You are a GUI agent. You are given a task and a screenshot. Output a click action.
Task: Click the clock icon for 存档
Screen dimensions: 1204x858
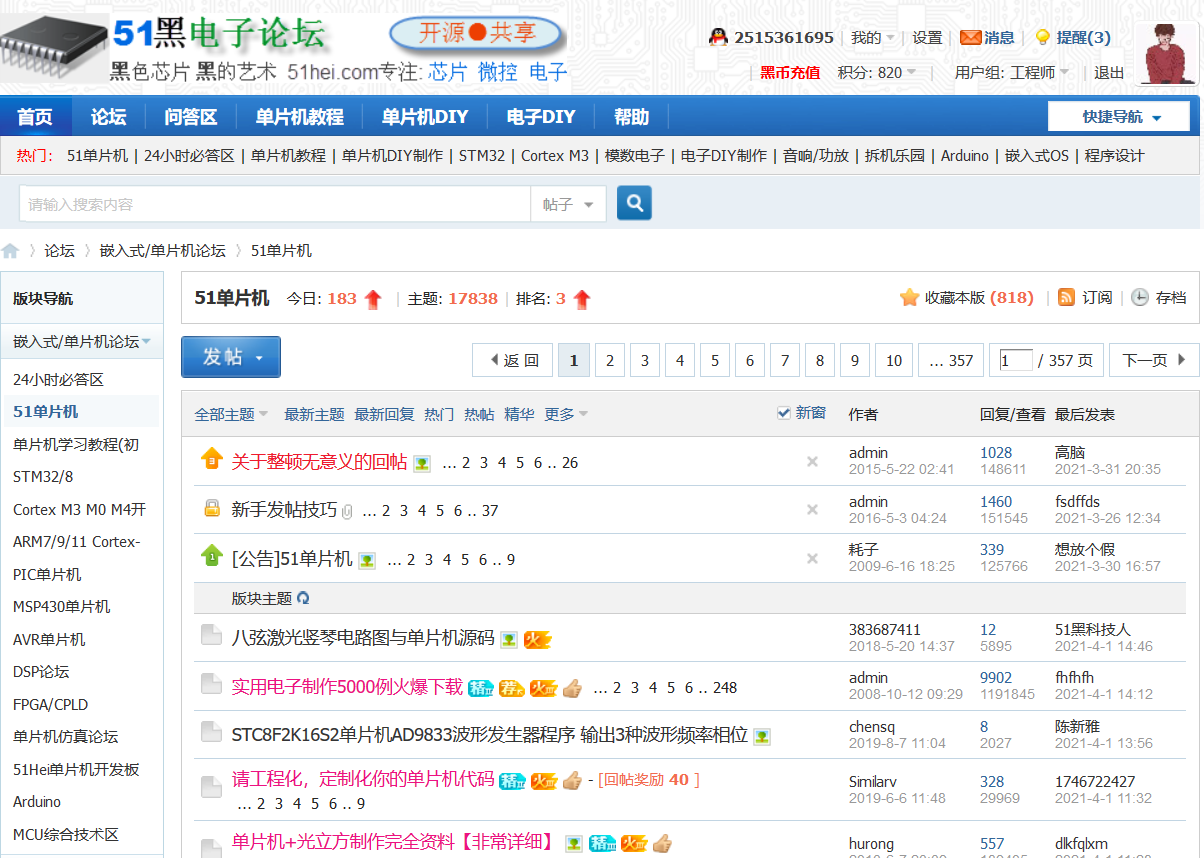pyautogui.click(x=1140, y=297)
